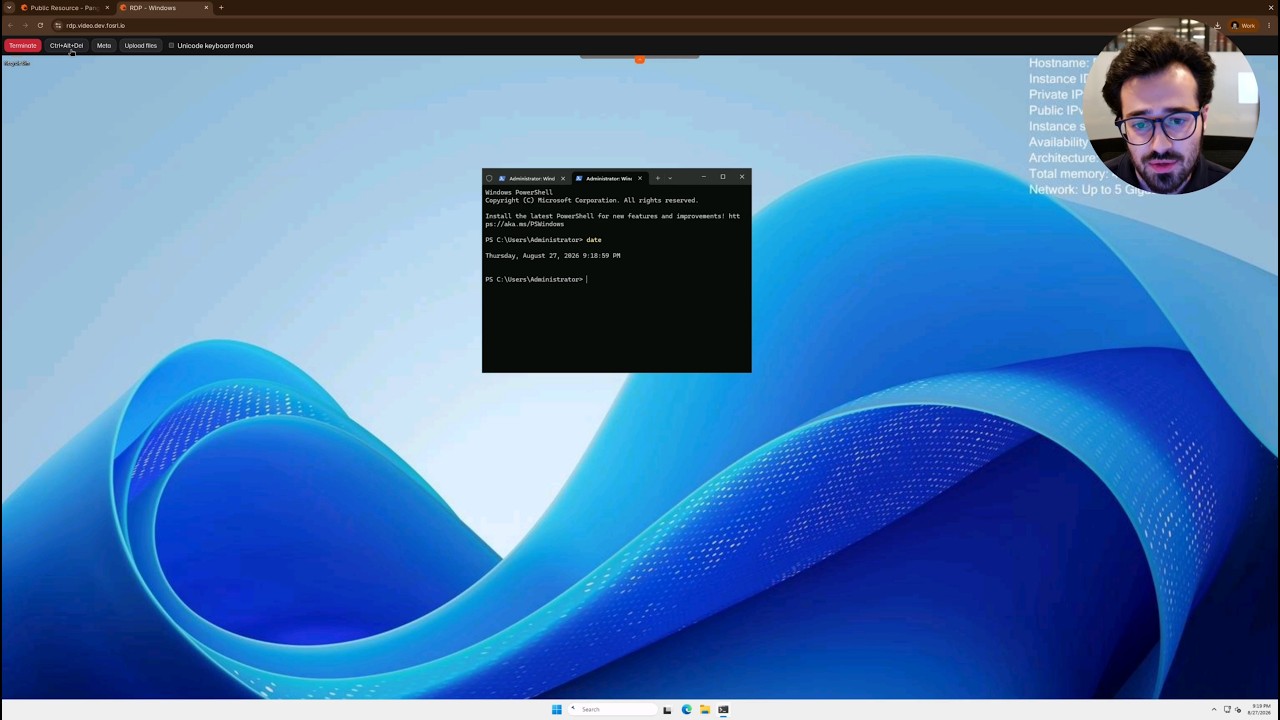Add a new terminal tab with plus
The width and height of the screenshot is (1280, 720).
click(x=657, y=178)
